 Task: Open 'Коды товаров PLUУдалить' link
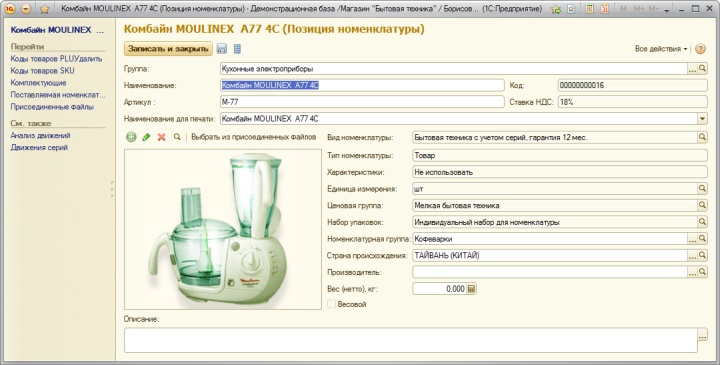pyautogui.click(x=56, y=59)
